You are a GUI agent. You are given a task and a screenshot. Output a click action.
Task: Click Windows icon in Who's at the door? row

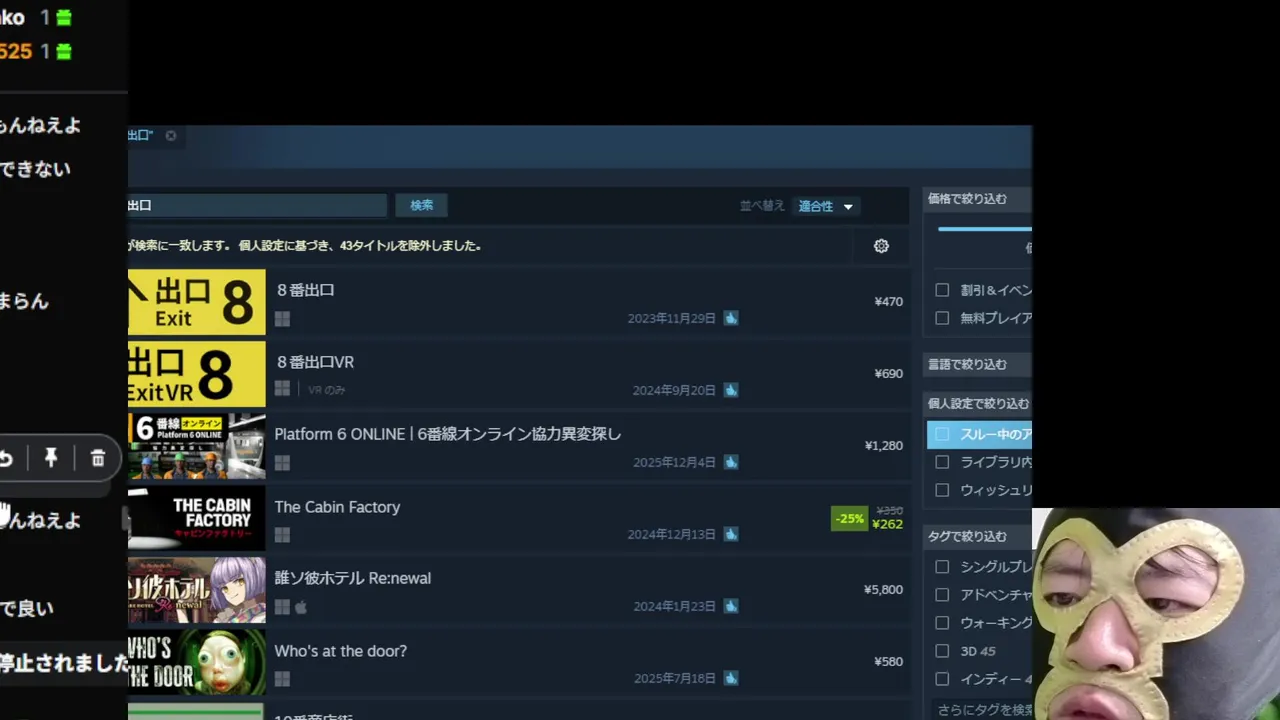pos(282,678)
